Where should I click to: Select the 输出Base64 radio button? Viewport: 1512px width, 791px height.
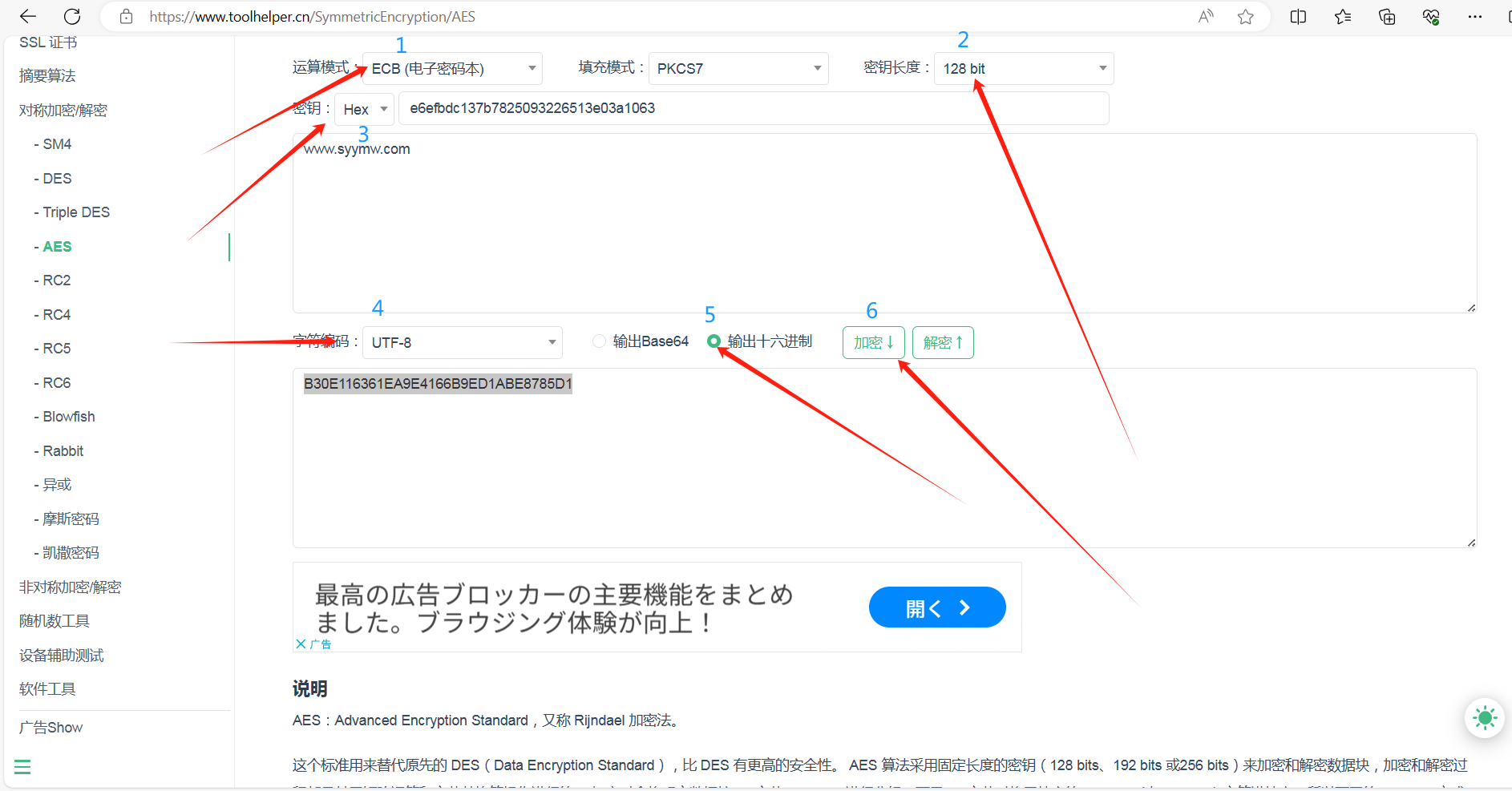coord(599,341)
